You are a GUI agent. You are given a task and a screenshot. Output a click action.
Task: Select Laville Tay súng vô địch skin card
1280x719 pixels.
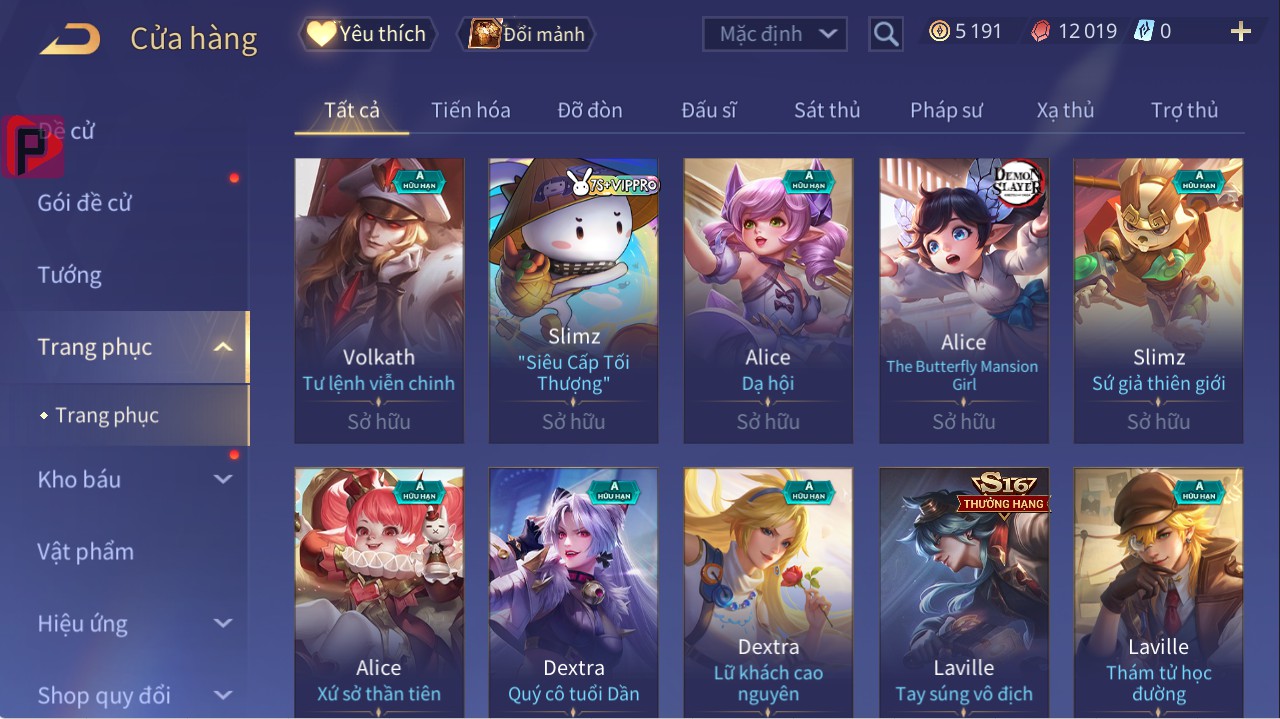pos(964,592)
